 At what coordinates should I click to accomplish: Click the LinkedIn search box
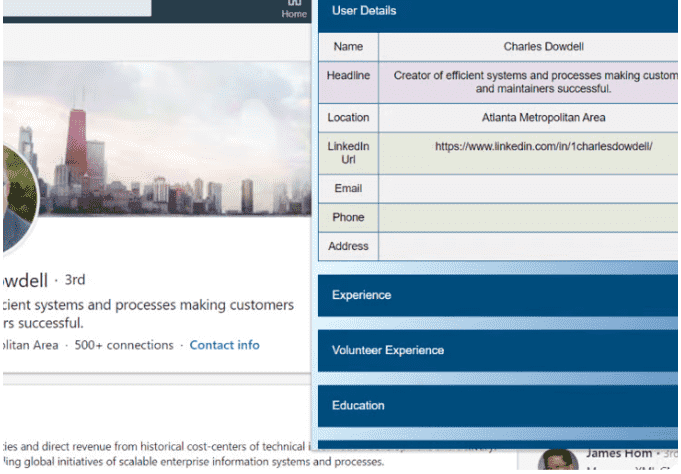pos(77,8)
